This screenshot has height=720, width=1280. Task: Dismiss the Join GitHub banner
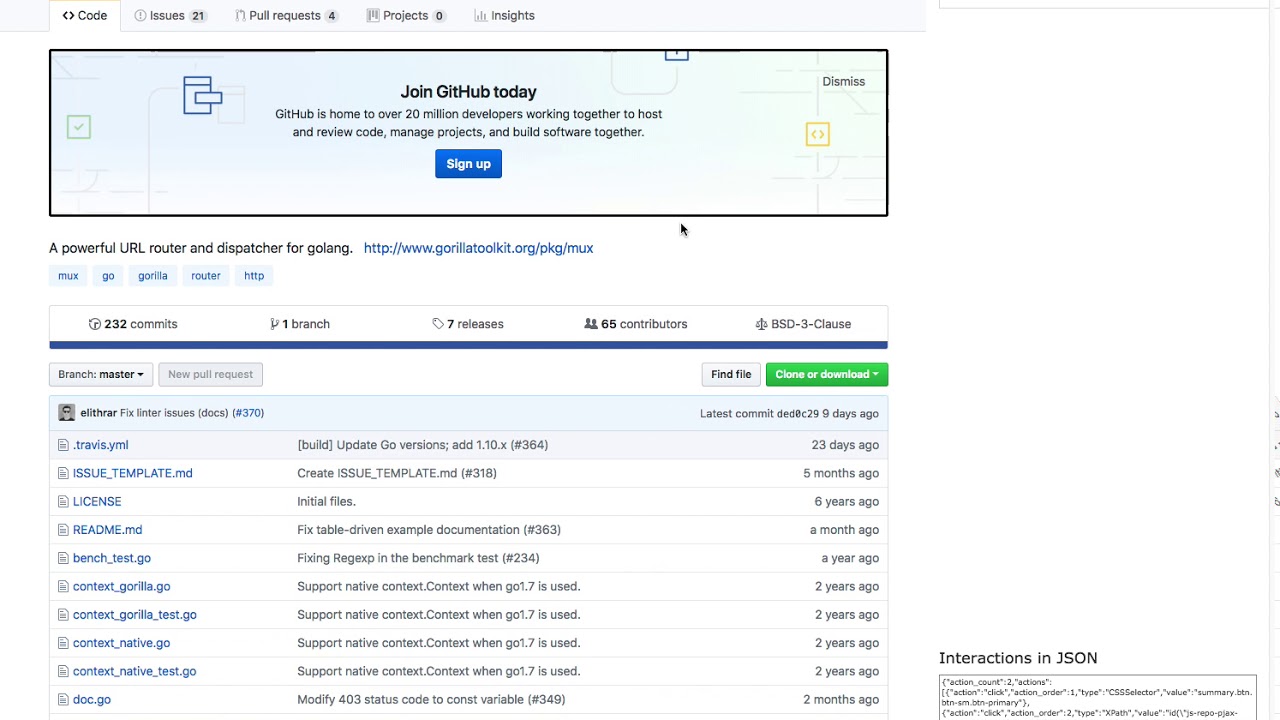pyautogui.click(x=843, y=81)
